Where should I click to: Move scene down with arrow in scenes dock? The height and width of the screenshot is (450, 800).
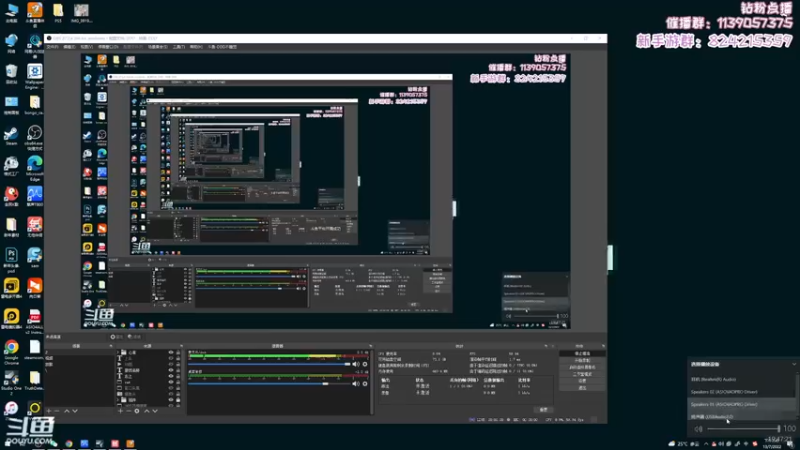pos(75,411)
